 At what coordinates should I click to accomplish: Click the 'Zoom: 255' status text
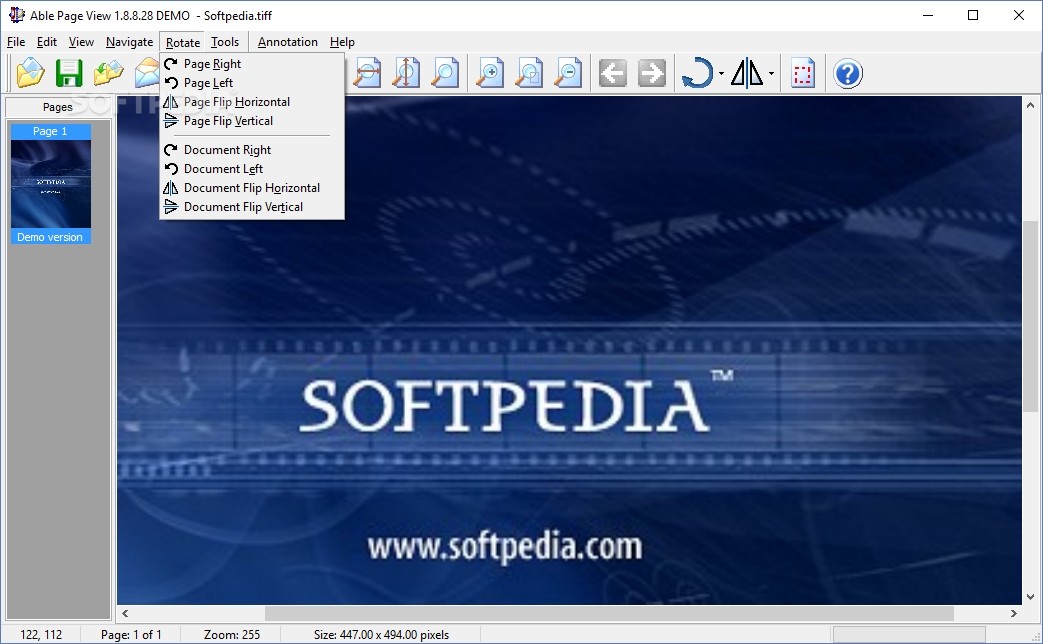tap(231, 635)
